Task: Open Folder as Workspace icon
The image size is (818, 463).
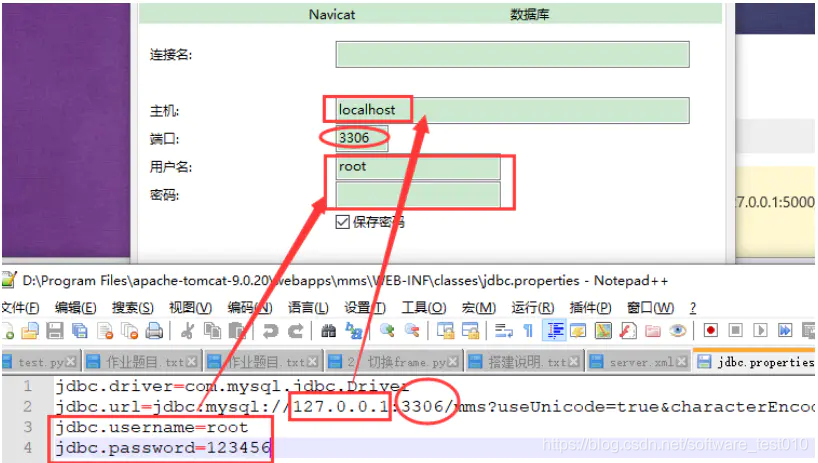Action: tap(653, 331)
